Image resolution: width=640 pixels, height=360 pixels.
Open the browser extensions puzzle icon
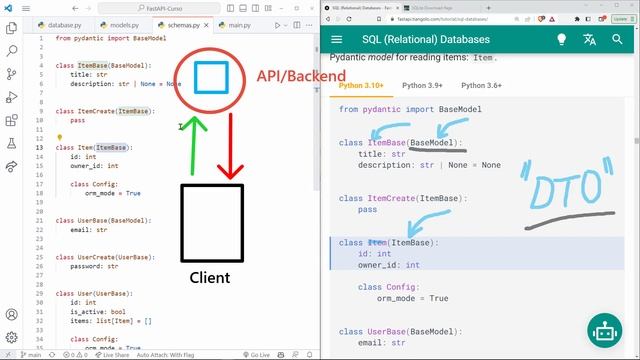(x=577, y=19)
